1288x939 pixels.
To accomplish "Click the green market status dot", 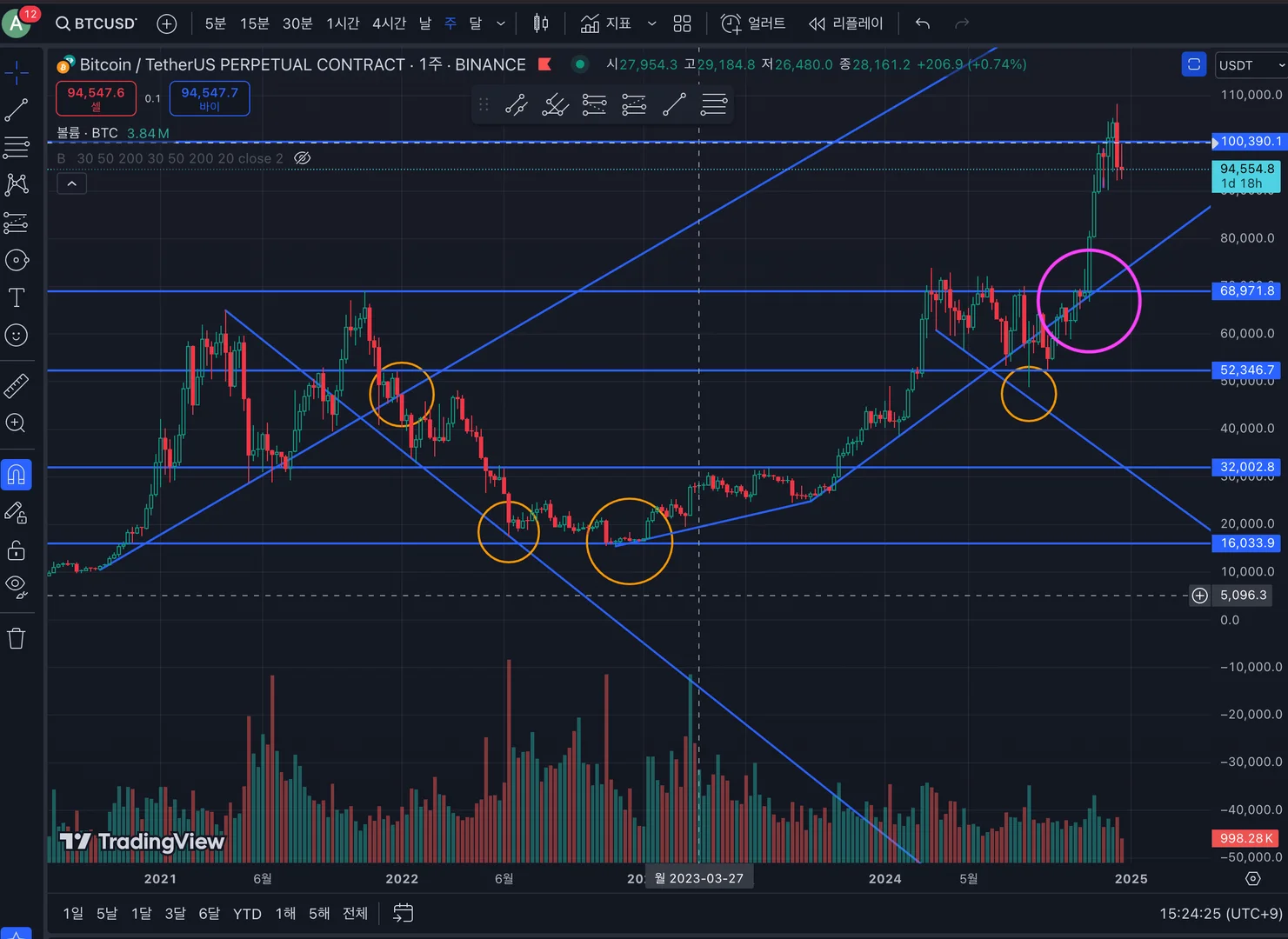I will click(x=580, y=64).
